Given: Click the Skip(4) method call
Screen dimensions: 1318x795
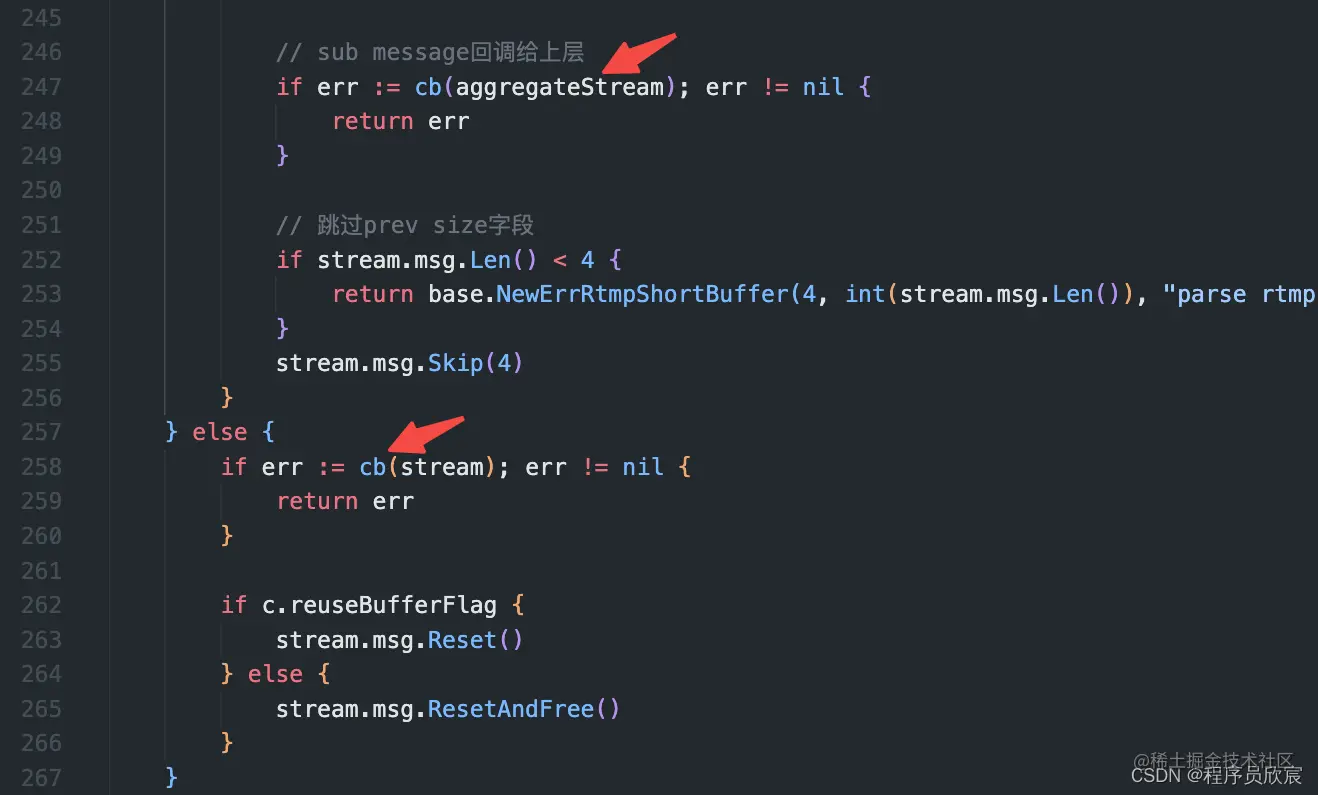Looking at the screenshot, I should (x=476, y=363).
